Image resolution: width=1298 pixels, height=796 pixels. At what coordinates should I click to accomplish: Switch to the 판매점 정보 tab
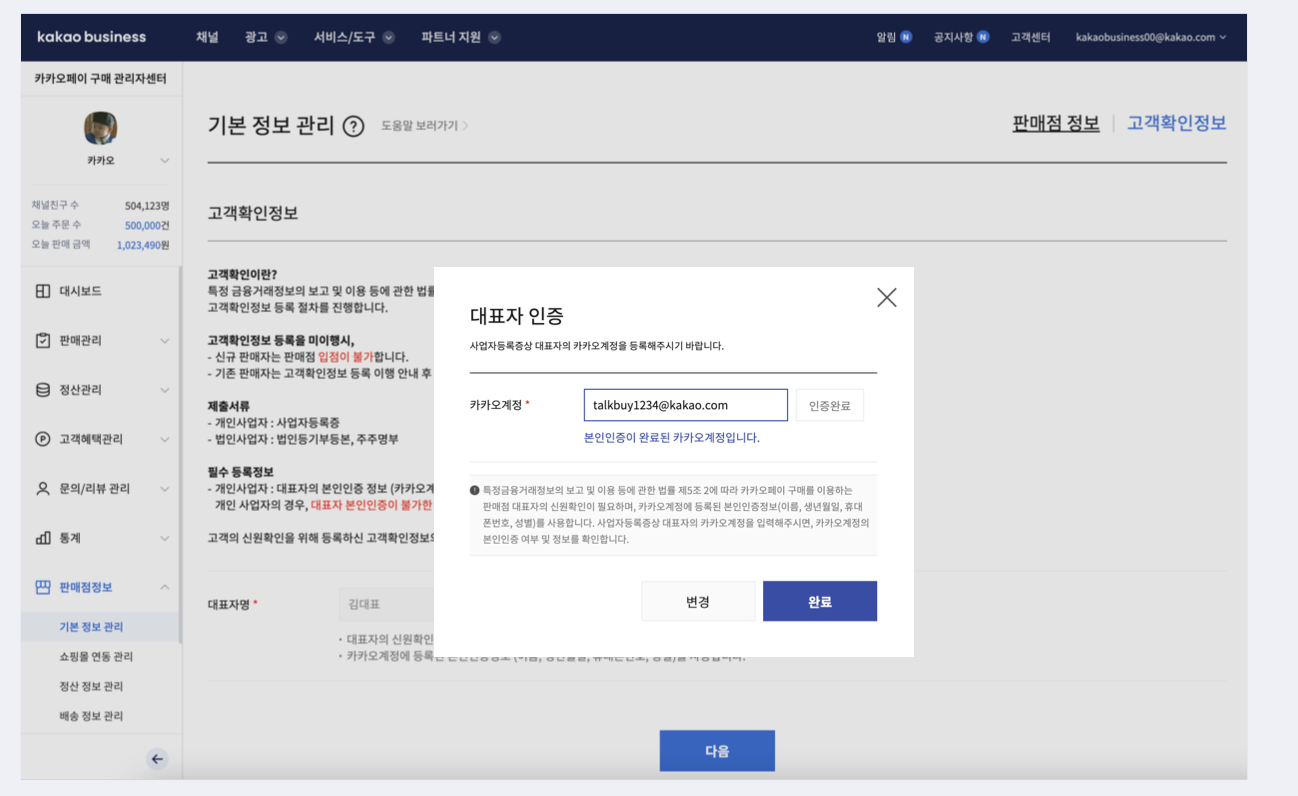1056,123
